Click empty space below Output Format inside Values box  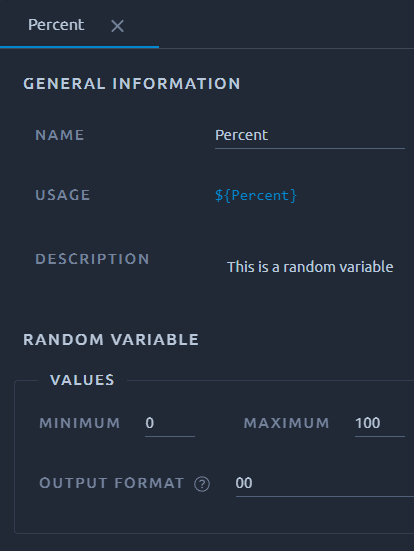211,515
